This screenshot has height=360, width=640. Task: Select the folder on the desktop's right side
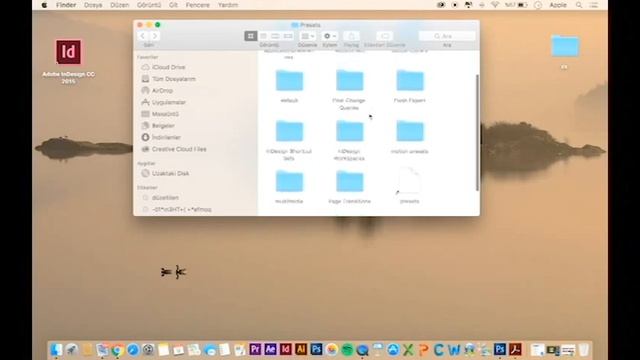[565, 46]
